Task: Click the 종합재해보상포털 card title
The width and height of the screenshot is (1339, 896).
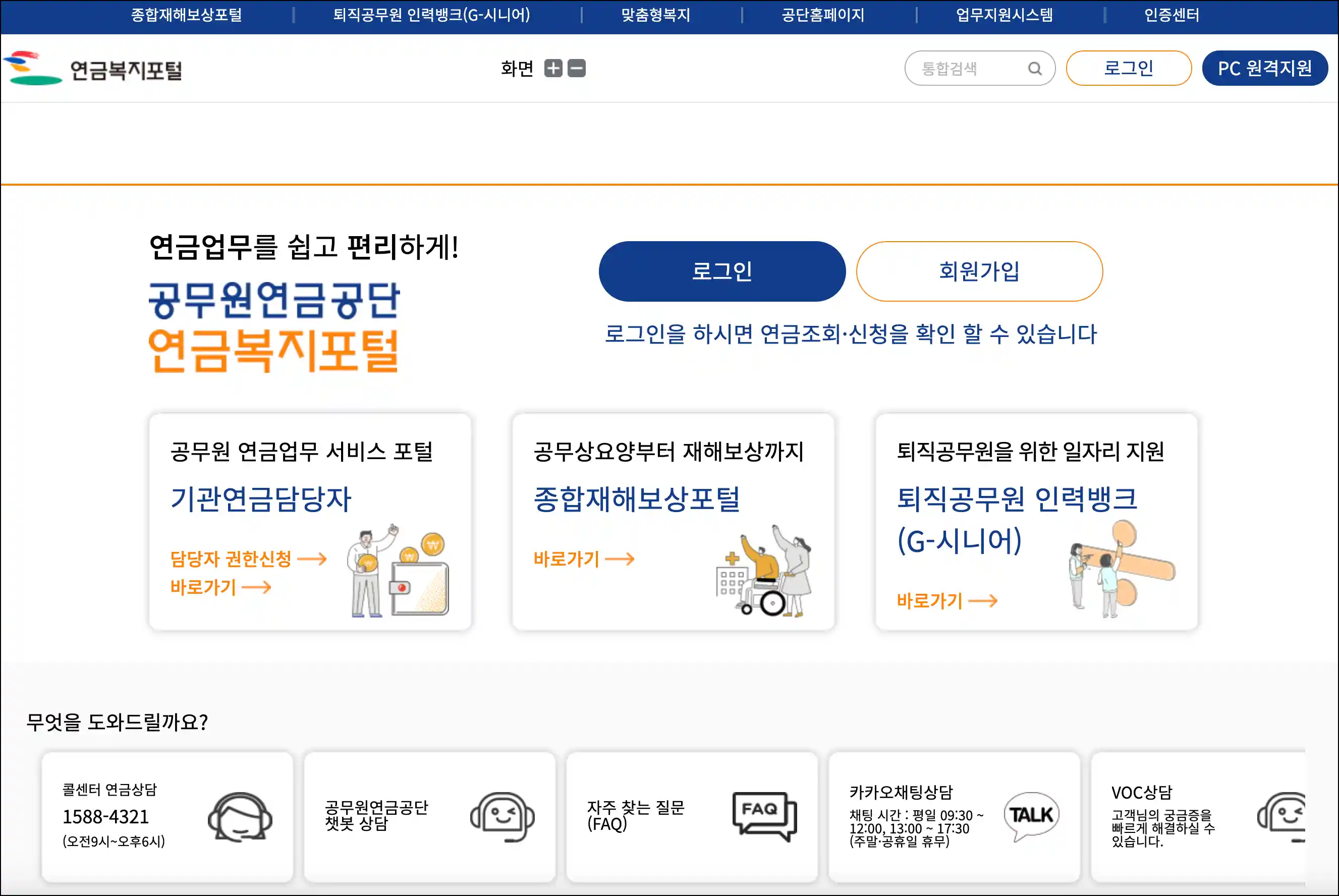Action: (x=636, y=499)
